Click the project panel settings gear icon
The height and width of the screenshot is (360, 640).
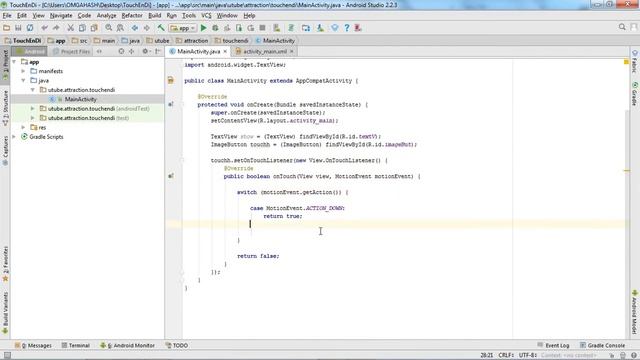click(x=145, y=51)
